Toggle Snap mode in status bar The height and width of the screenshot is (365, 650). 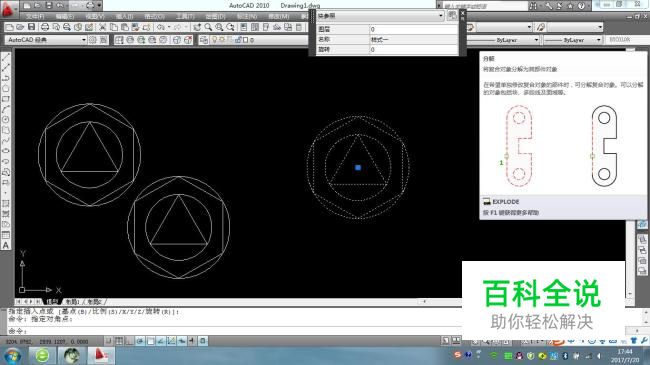click(x=109, y=341)
